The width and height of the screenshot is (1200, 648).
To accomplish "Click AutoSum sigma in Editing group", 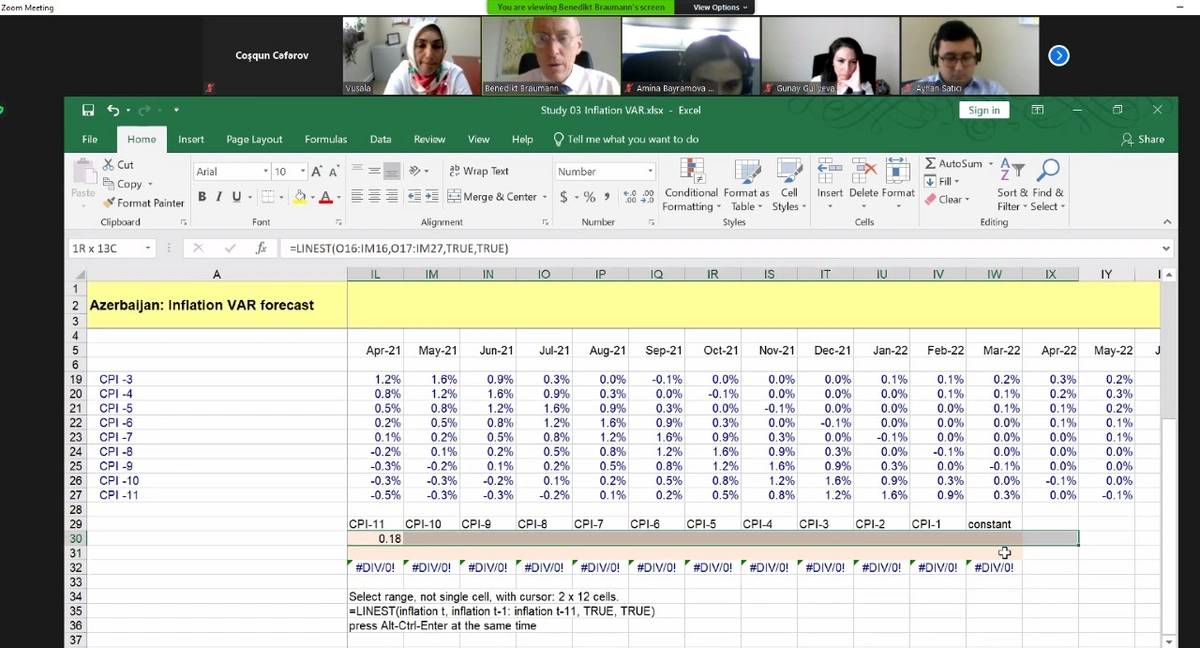I will [x=953, y=163].
